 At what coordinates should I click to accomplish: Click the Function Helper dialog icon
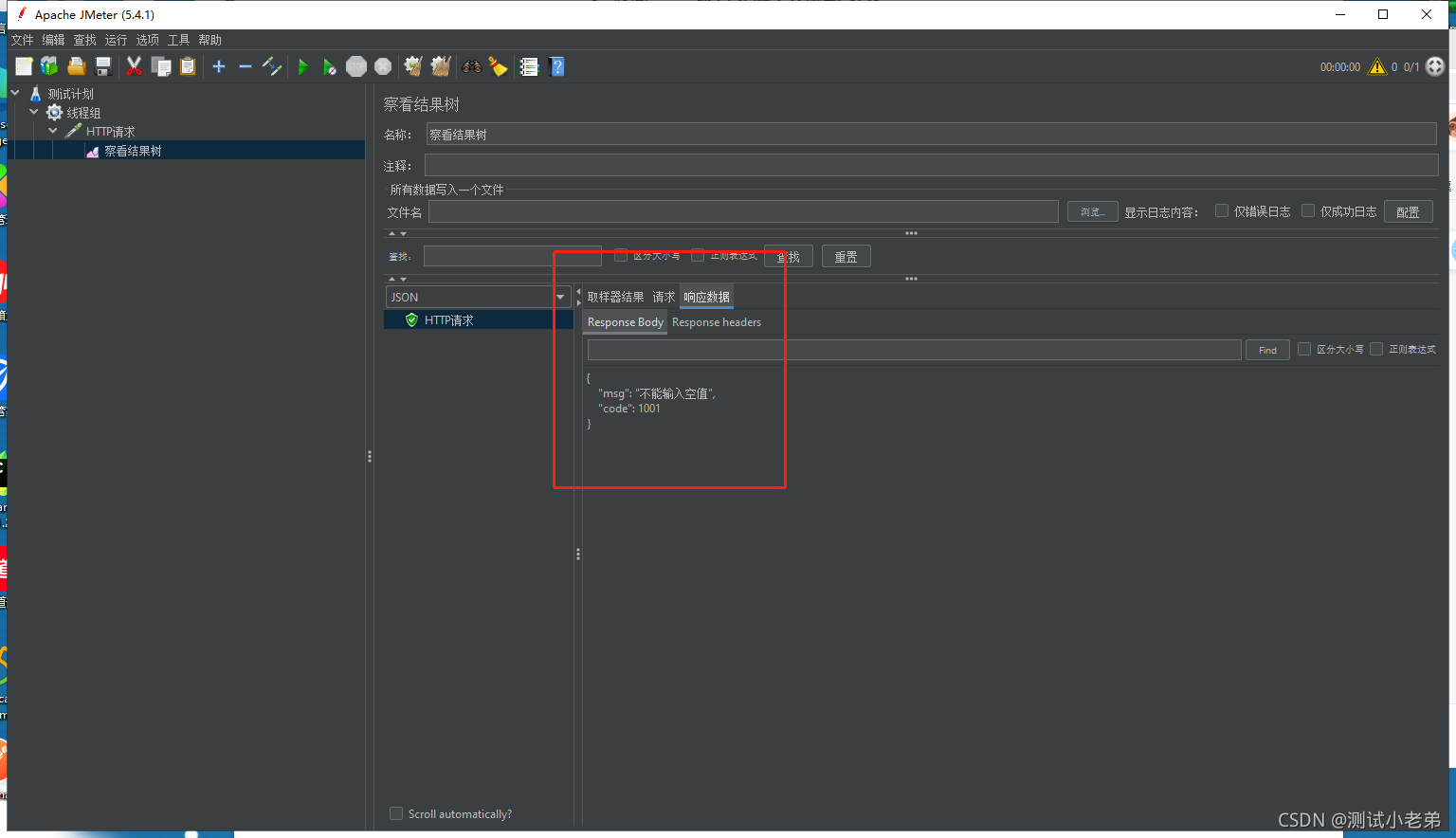(x=528, y=66)
